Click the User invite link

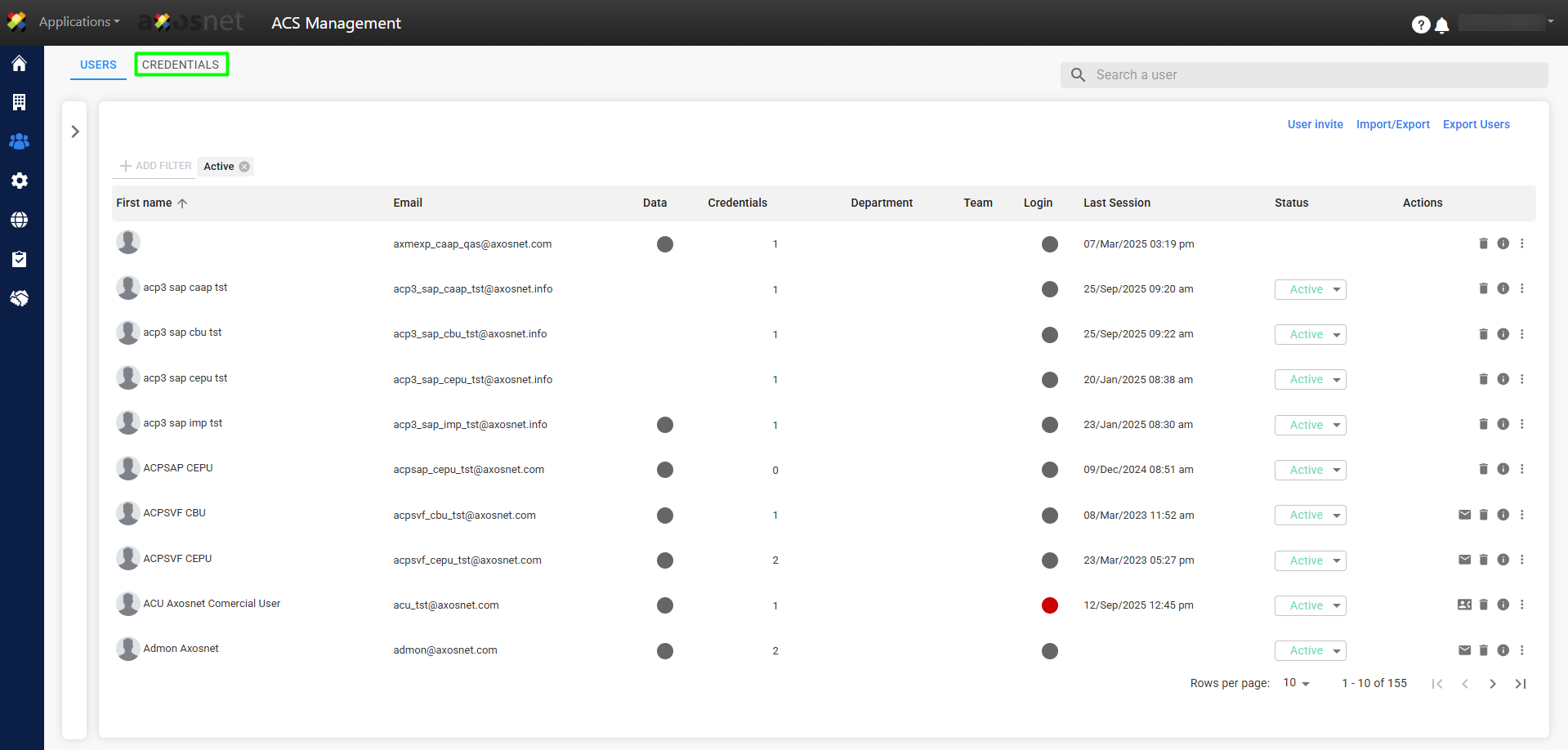point(1315,124)
